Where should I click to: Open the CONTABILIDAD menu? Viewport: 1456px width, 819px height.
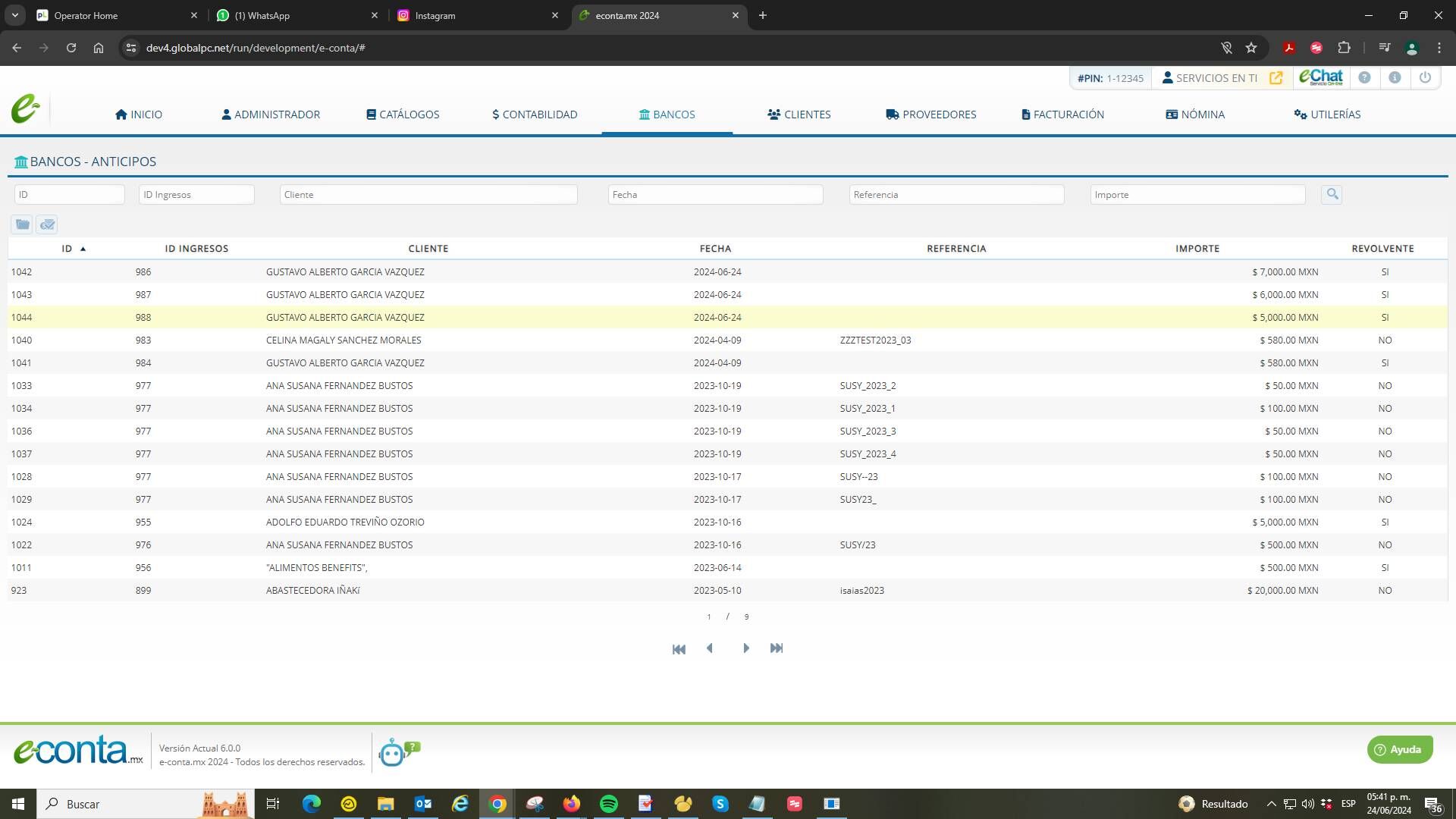point(535,115)
